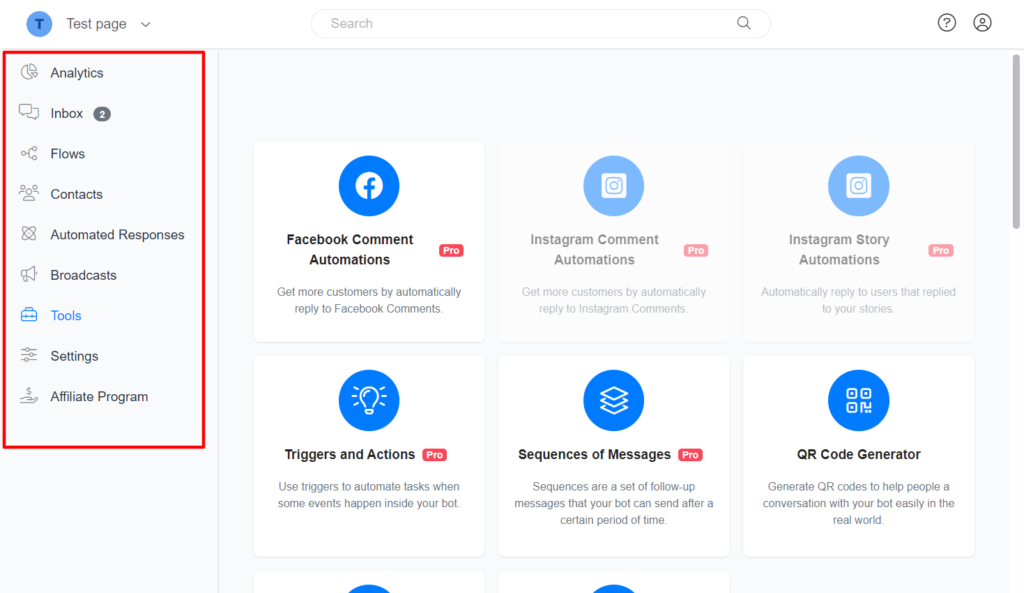Viewport: 1024px width, 593px height.
Task: Click the QR Code Generator icon
Action: 859,400
